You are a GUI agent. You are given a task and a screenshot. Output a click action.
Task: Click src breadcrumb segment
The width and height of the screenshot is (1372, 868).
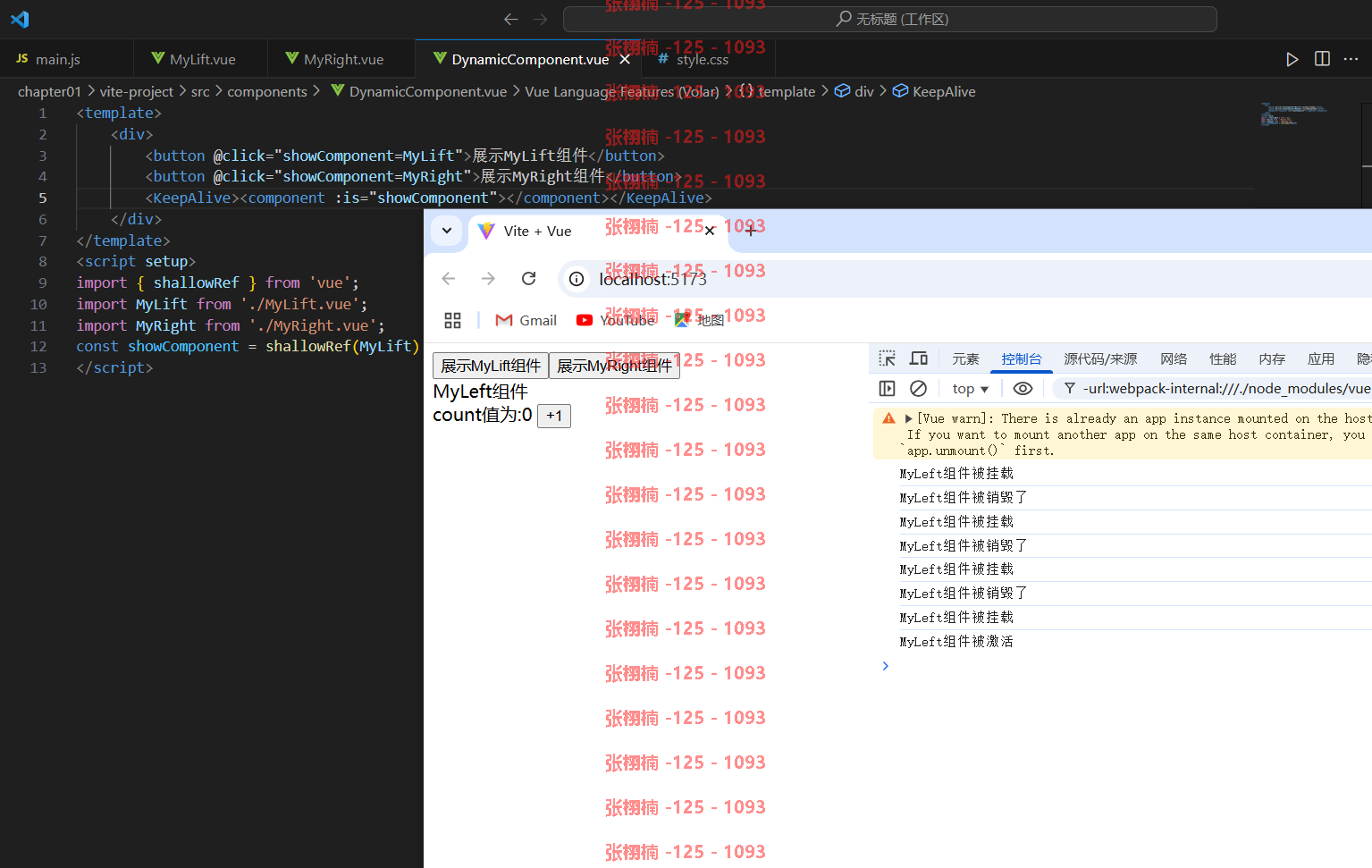[200, 91]
